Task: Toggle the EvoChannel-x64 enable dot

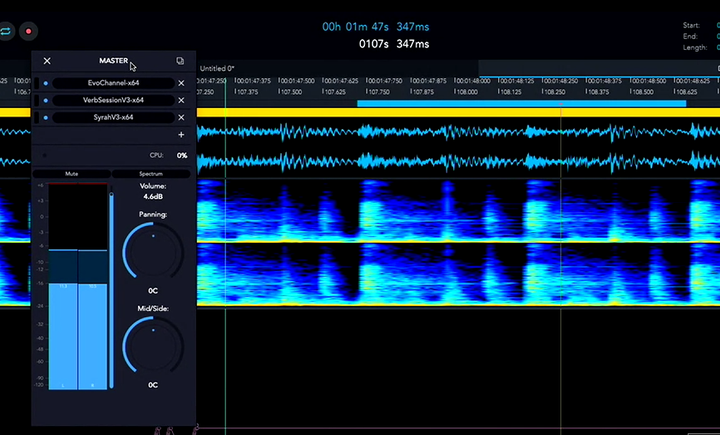Action: pos(45,83)
